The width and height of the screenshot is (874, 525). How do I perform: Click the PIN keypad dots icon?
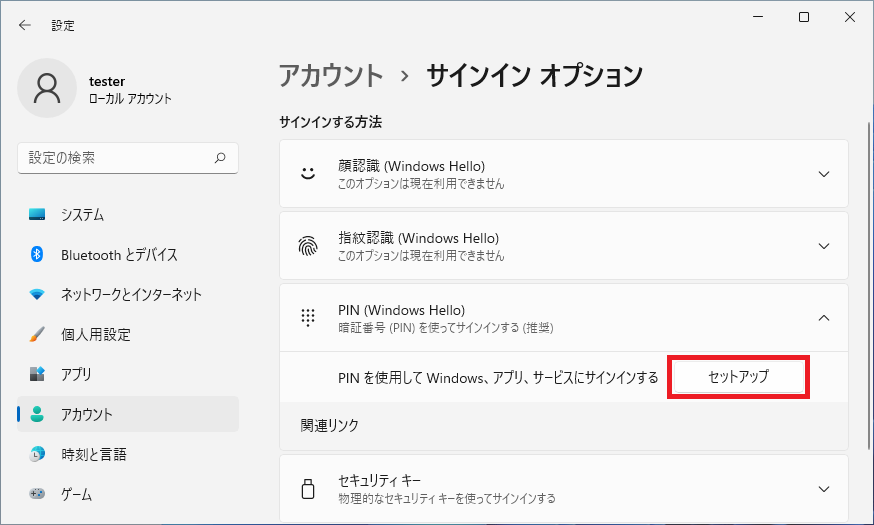click(x=308, y=318)
